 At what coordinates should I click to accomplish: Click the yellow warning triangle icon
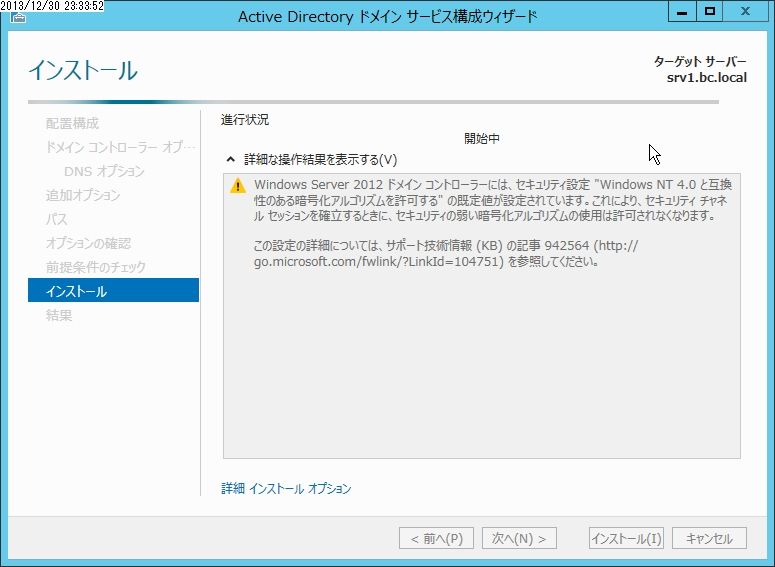(x=238, y=186)
